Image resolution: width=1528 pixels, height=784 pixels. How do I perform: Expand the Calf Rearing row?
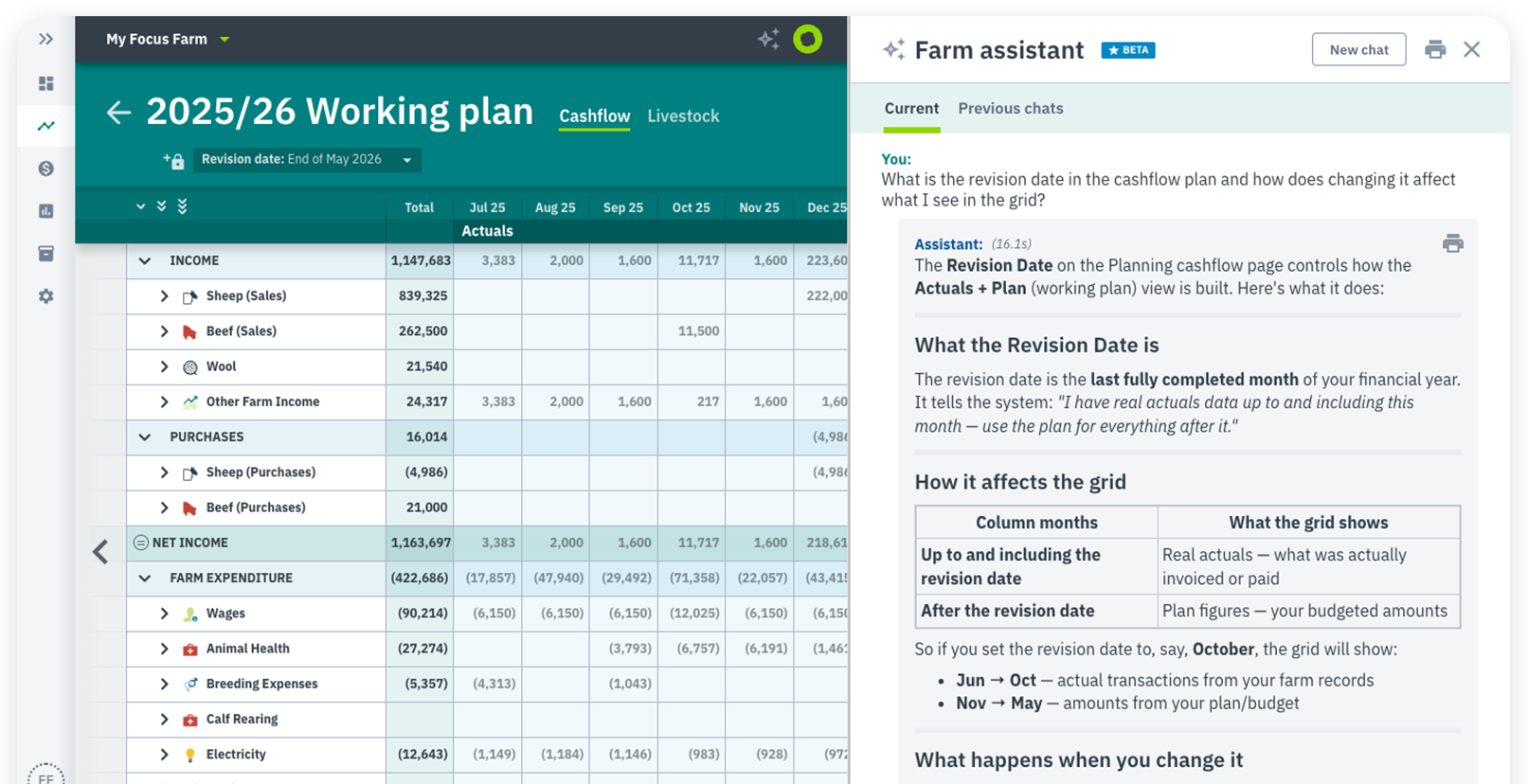[x=164, y=720]
